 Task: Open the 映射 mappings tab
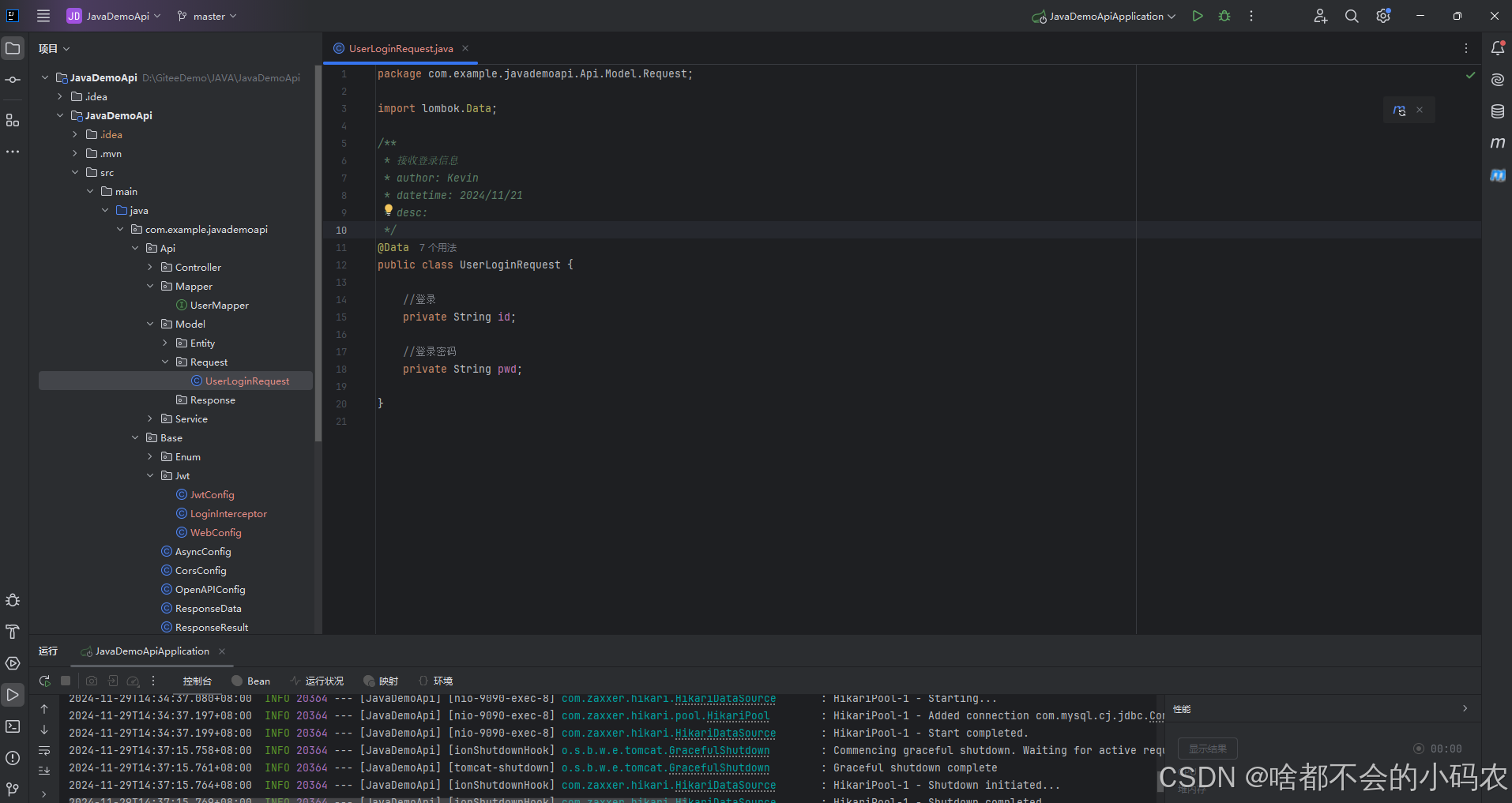pyautogui.click(x=381, y=681)
